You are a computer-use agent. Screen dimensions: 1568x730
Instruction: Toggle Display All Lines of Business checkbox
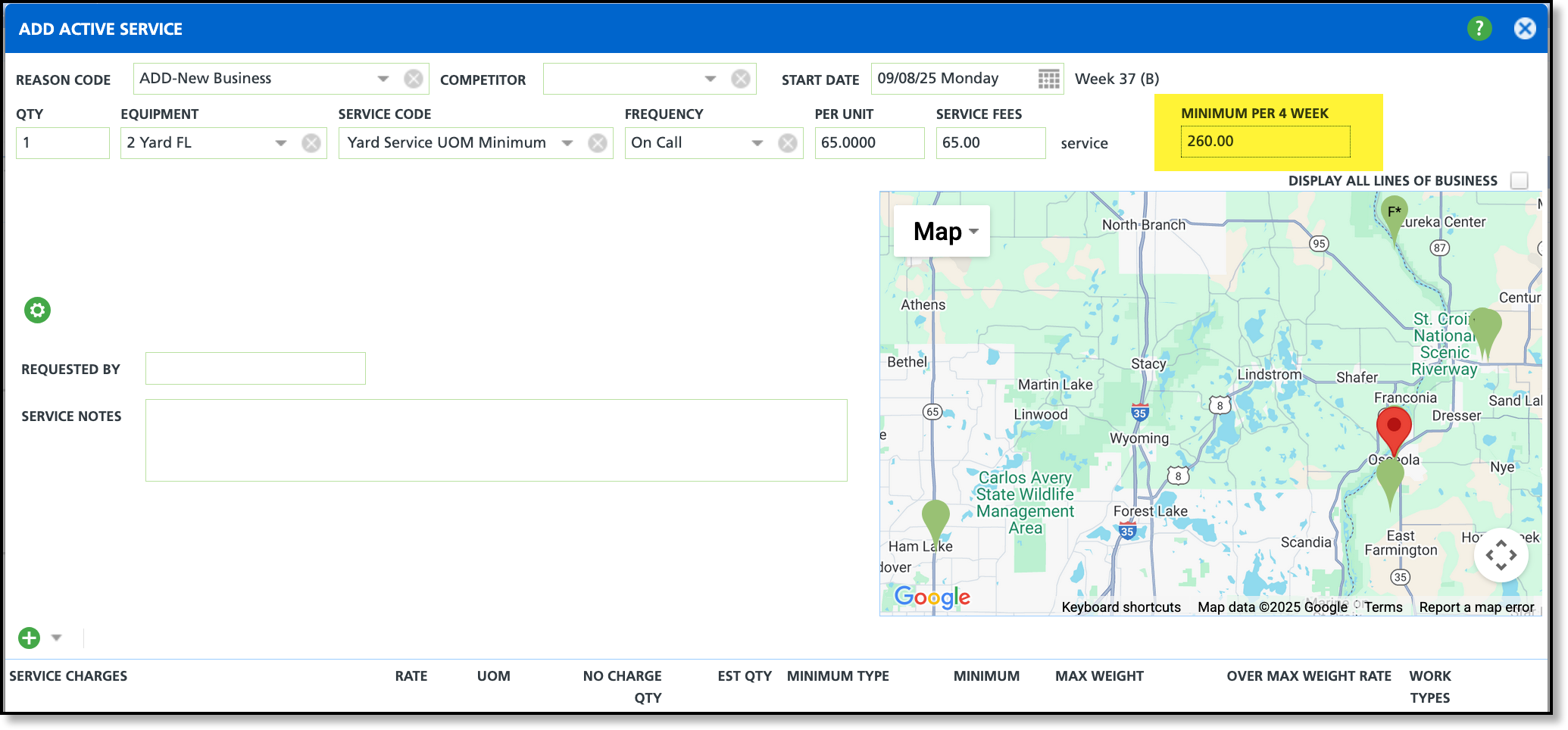tap(1519, 180)
